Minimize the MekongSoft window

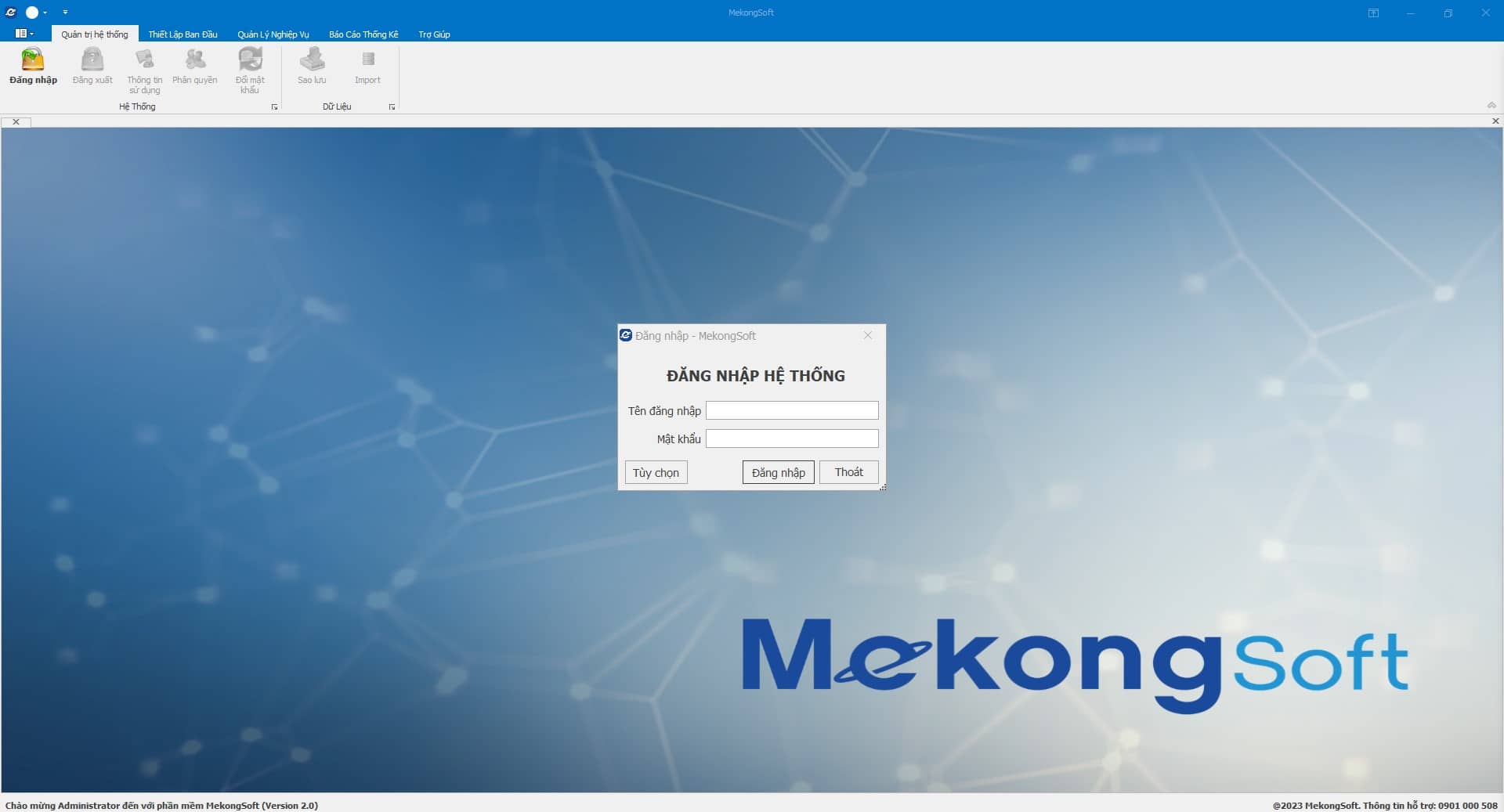coord(1411,13)
